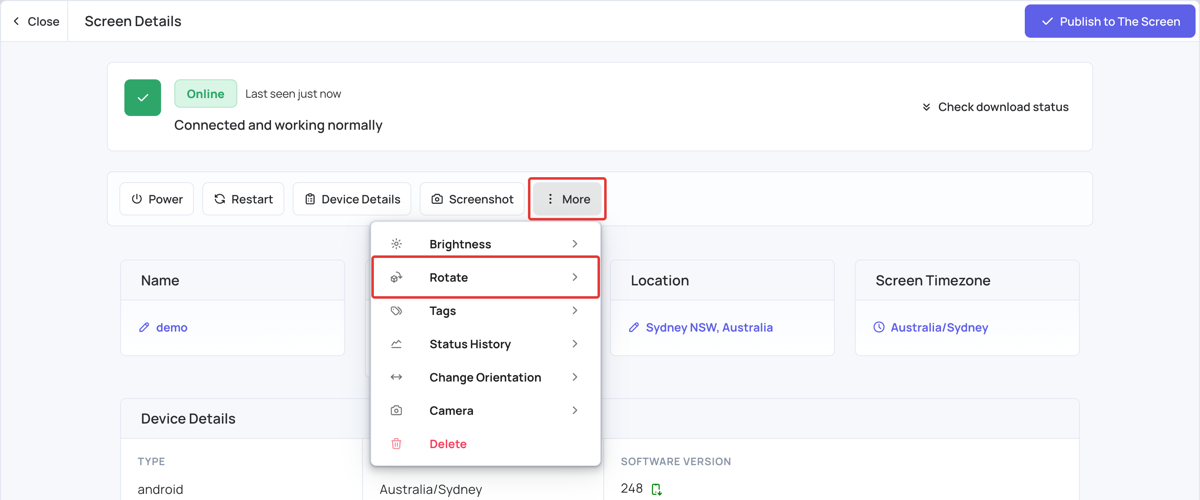Click the back arrow icon
The image size is (1200, 500).
click(x=16, y=21)
